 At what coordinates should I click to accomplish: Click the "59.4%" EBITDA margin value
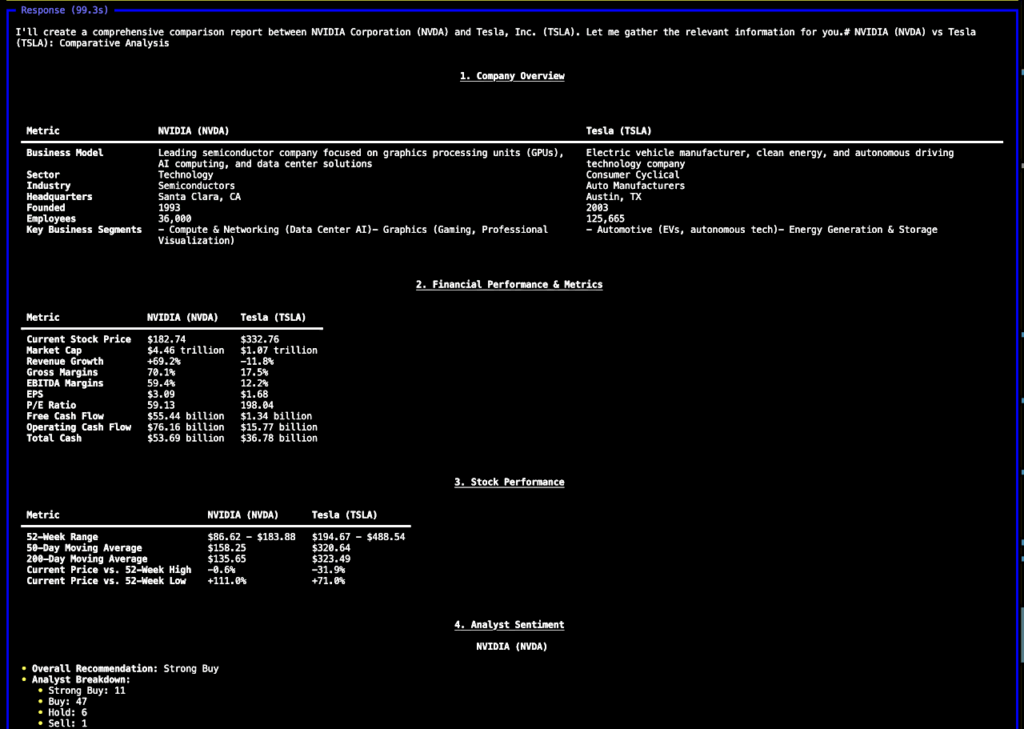(161, 383)
